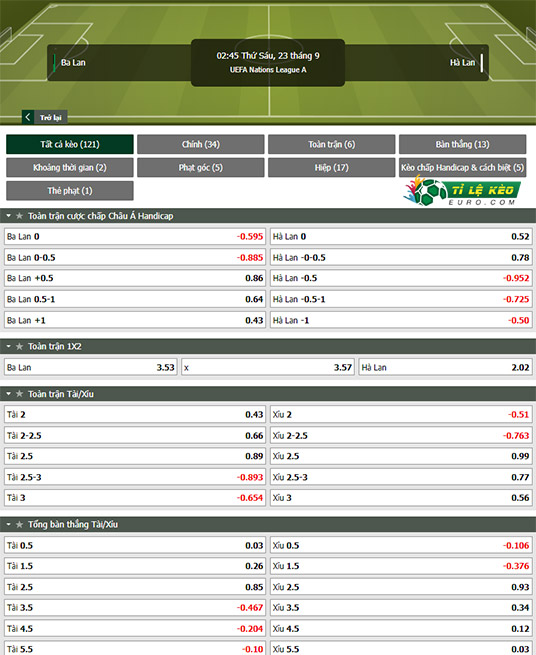Collapse the Toàn trận 1X2 section arrow

(x=8, y=346)
